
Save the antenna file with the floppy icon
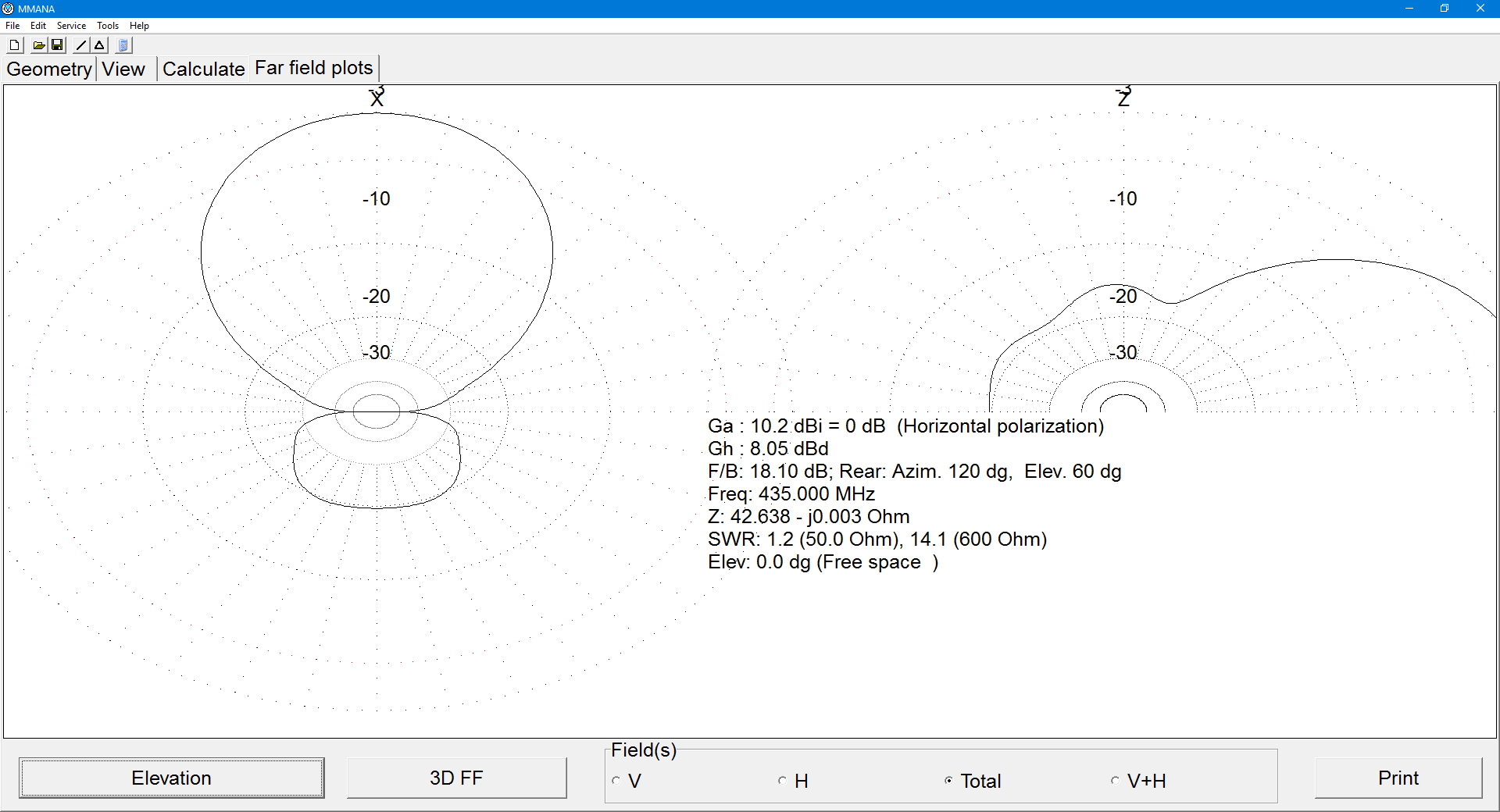pyautogui.click(x=57, y=45)
